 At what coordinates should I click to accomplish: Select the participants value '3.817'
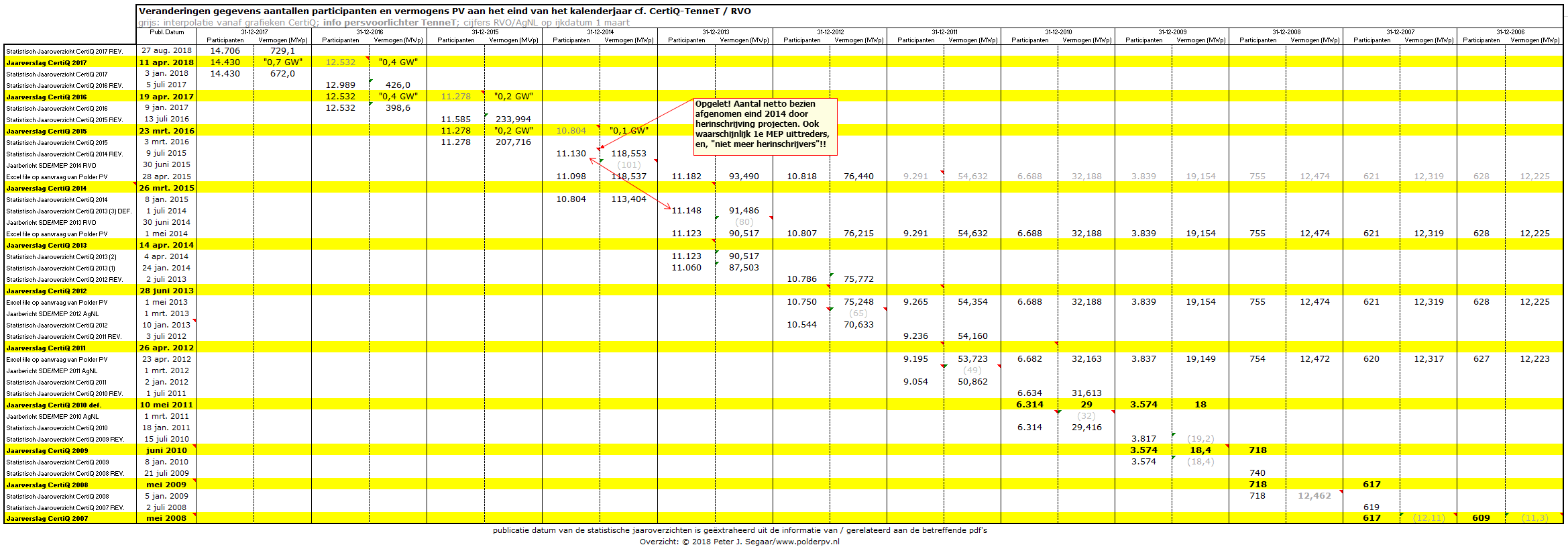1143,439
